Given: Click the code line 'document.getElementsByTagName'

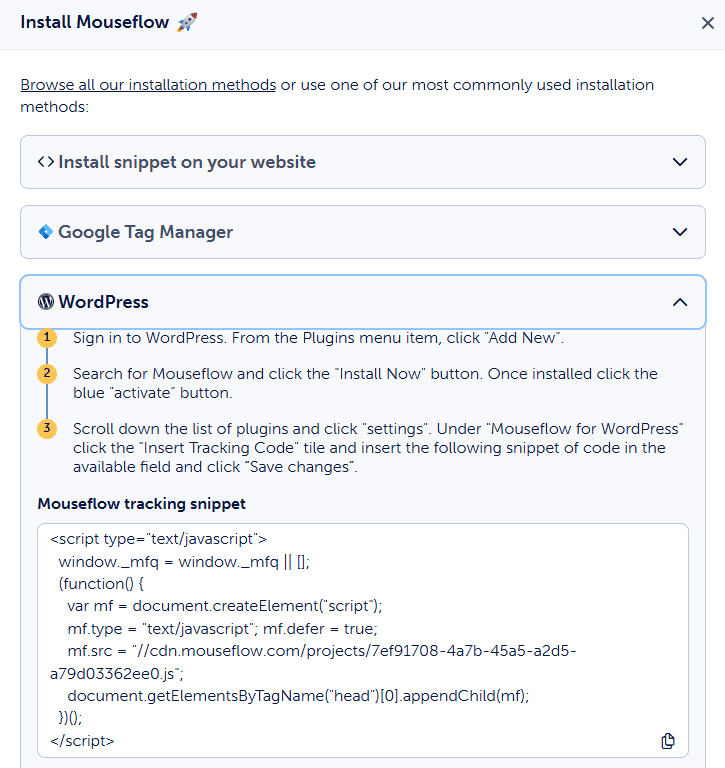Looking at the screenshot, I should pos(298,696).
